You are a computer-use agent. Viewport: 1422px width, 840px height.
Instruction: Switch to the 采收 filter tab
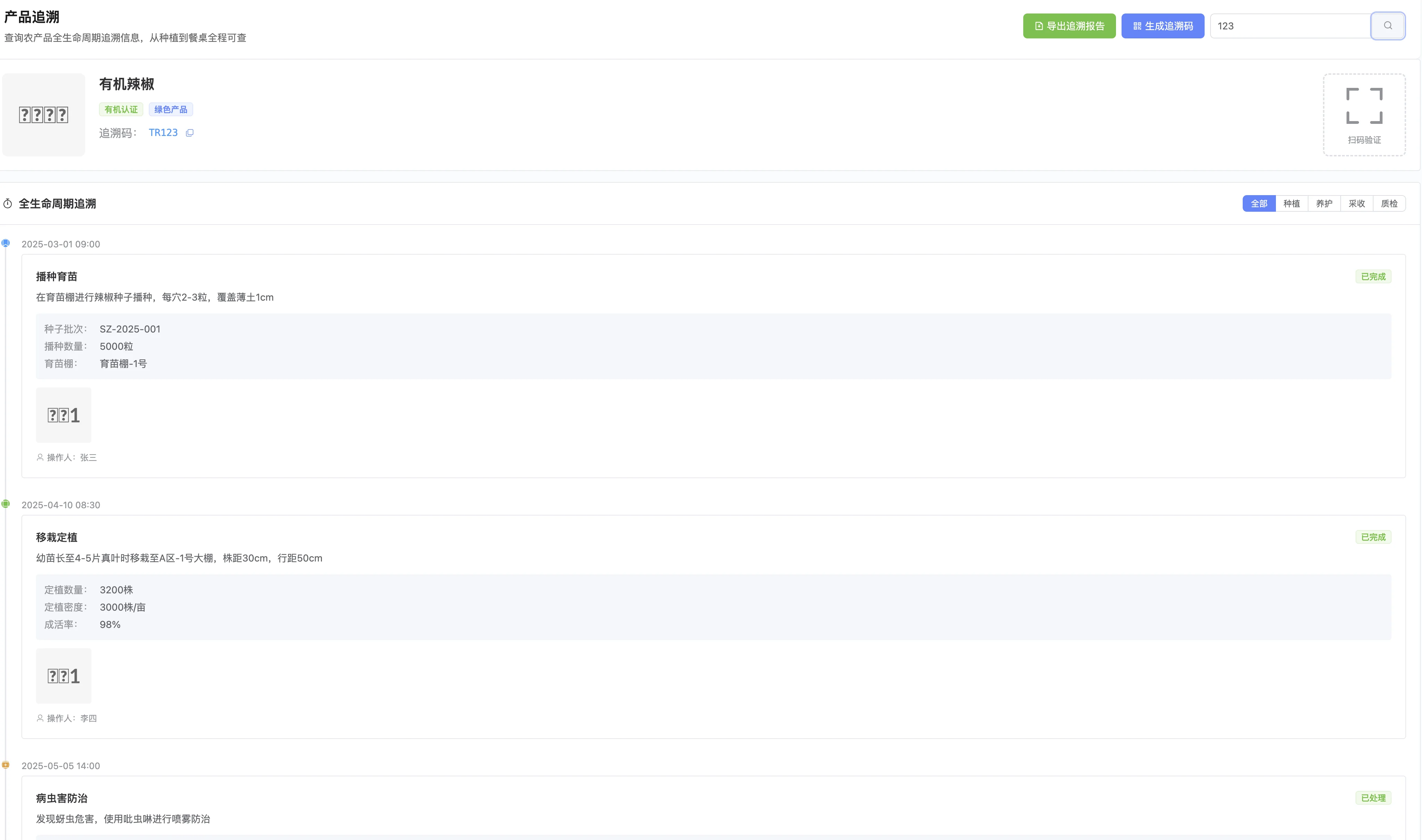(x=1356, y=204)
